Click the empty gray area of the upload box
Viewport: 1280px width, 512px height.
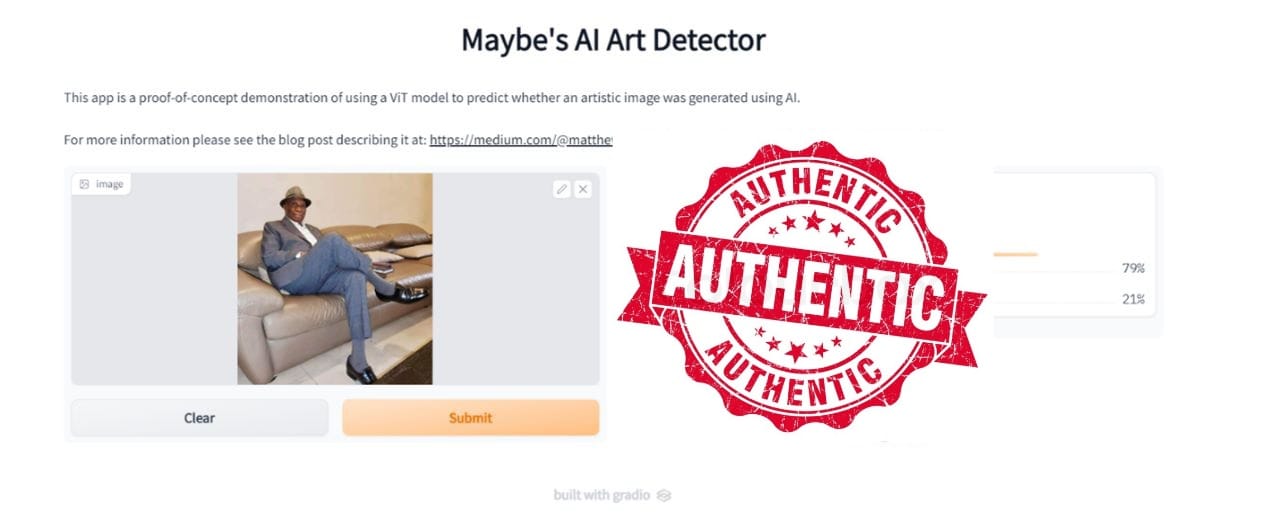point(153,290)
